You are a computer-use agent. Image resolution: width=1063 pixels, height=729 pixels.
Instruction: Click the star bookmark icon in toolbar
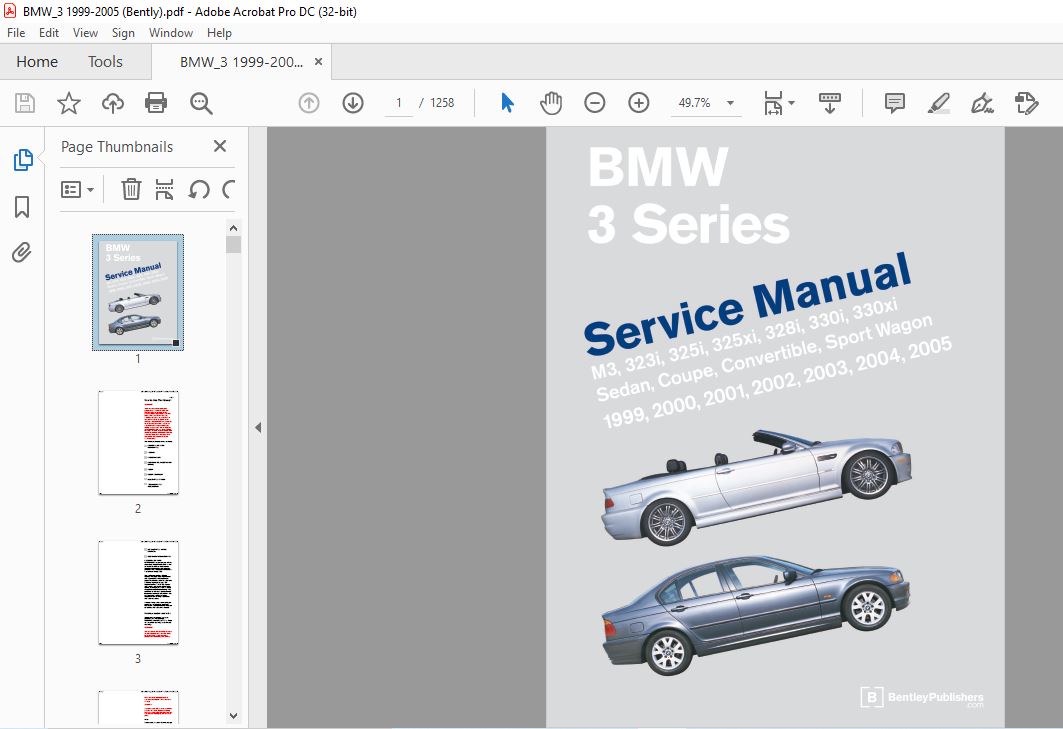68,103
